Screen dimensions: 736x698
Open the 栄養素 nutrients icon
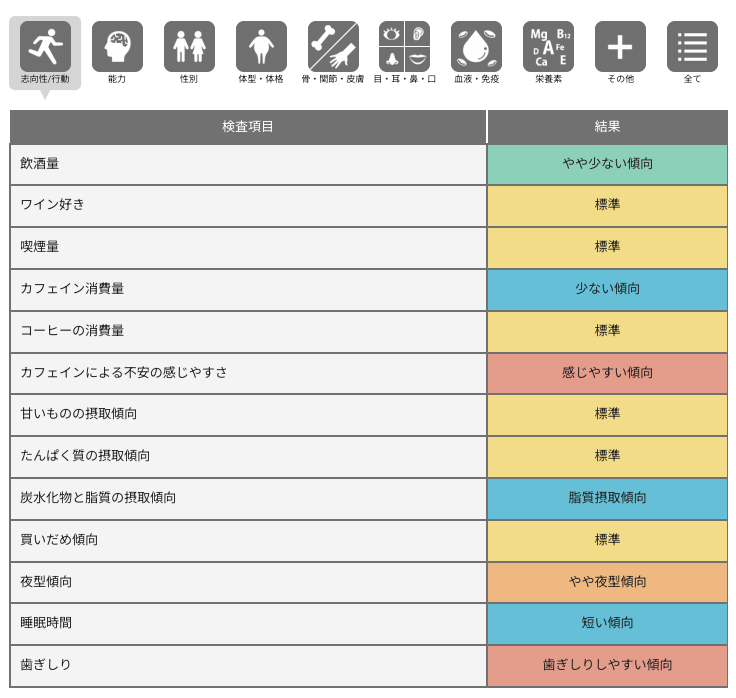point(548,47)
